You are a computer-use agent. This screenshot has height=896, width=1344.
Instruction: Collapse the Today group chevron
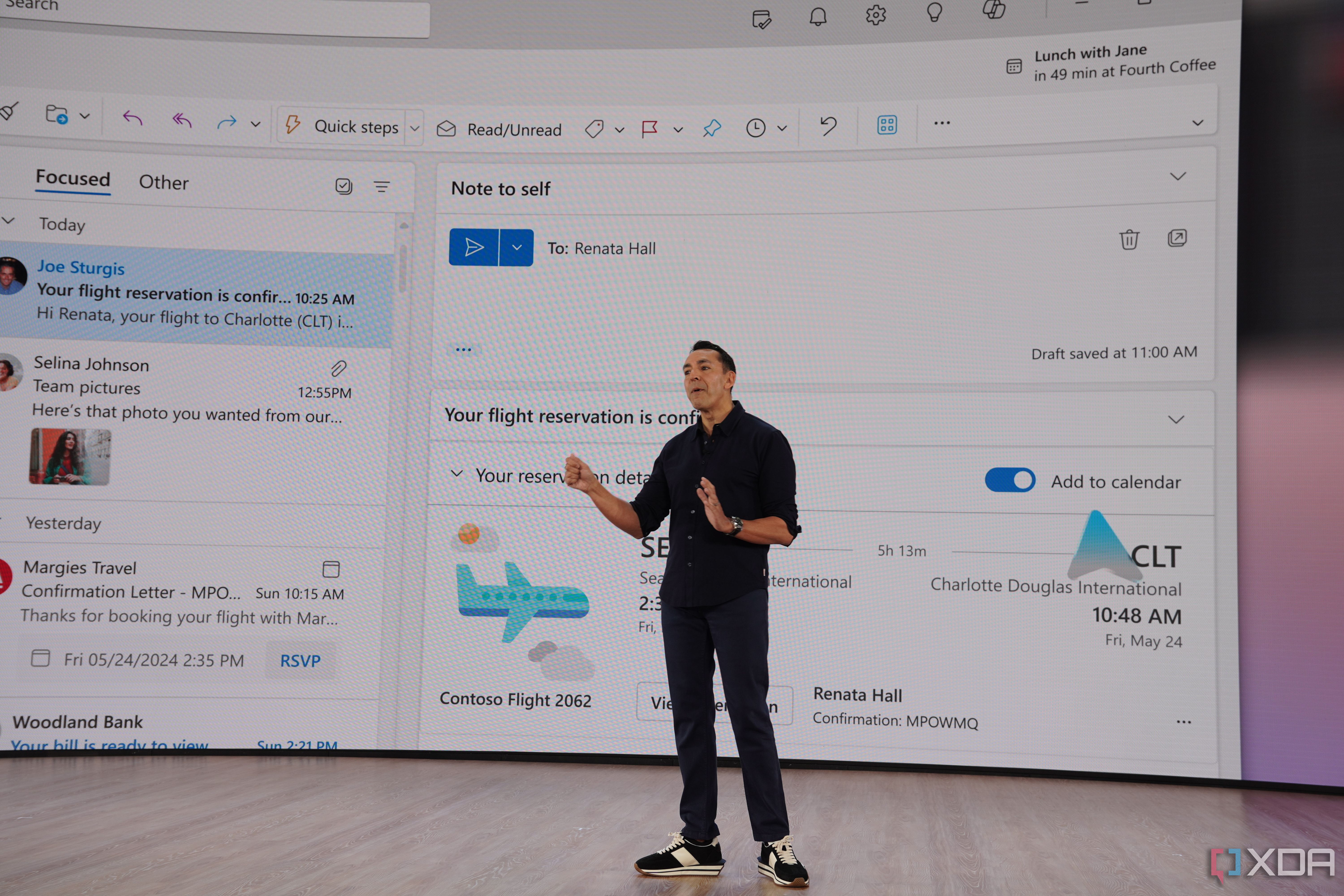tap(8, 221)
